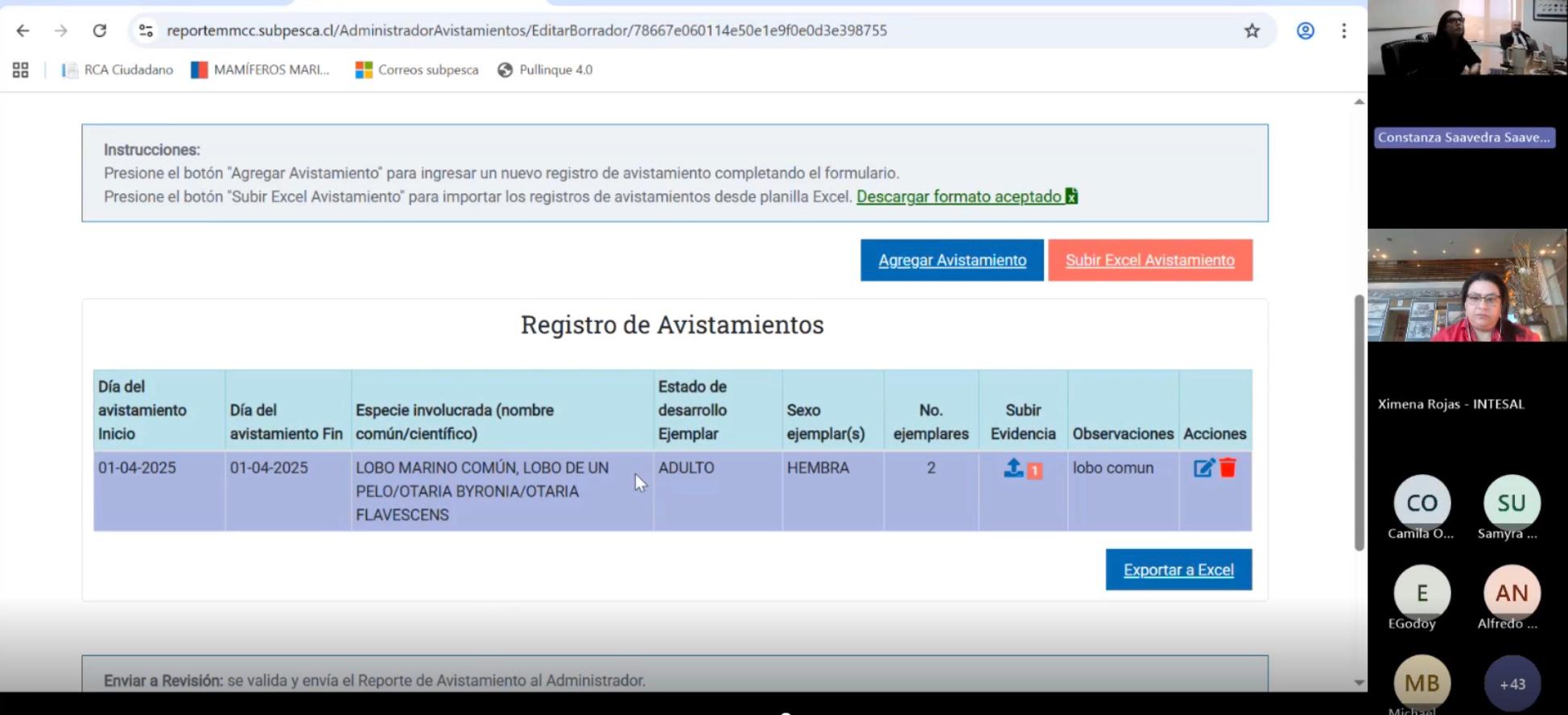
Task: Open browser profile account icon
Action: 1305,31
